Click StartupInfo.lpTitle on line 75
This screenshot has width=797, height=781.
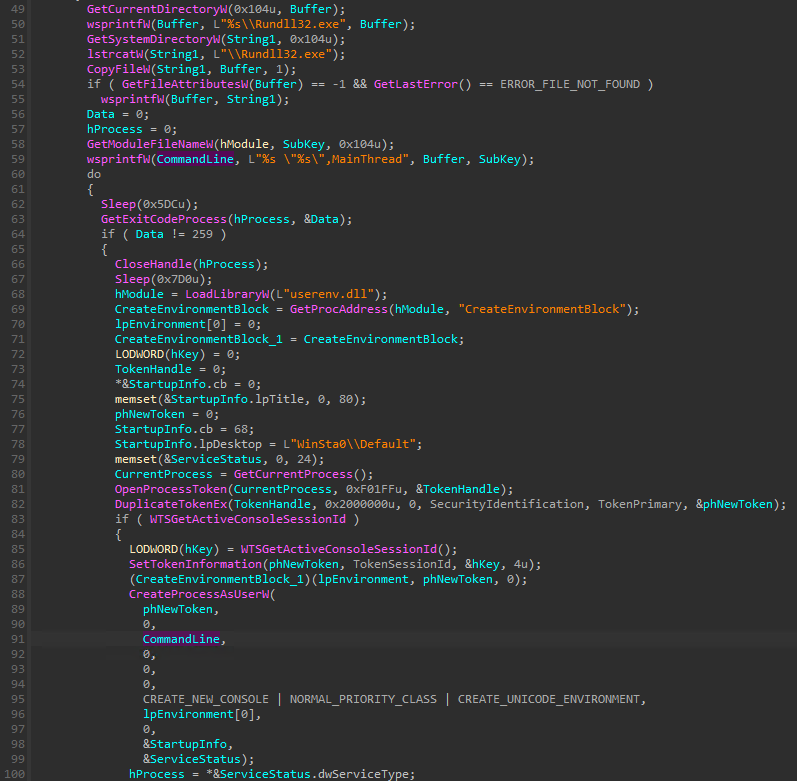237,399
